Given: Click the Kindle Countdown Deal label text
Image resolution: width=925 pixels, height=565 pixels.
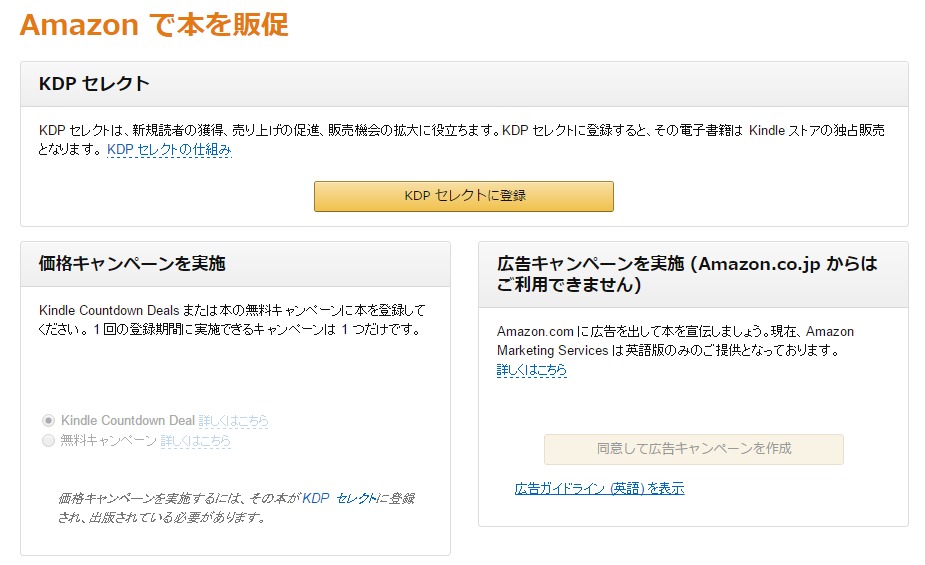Looking at the screenshot, I should (127, 421).
